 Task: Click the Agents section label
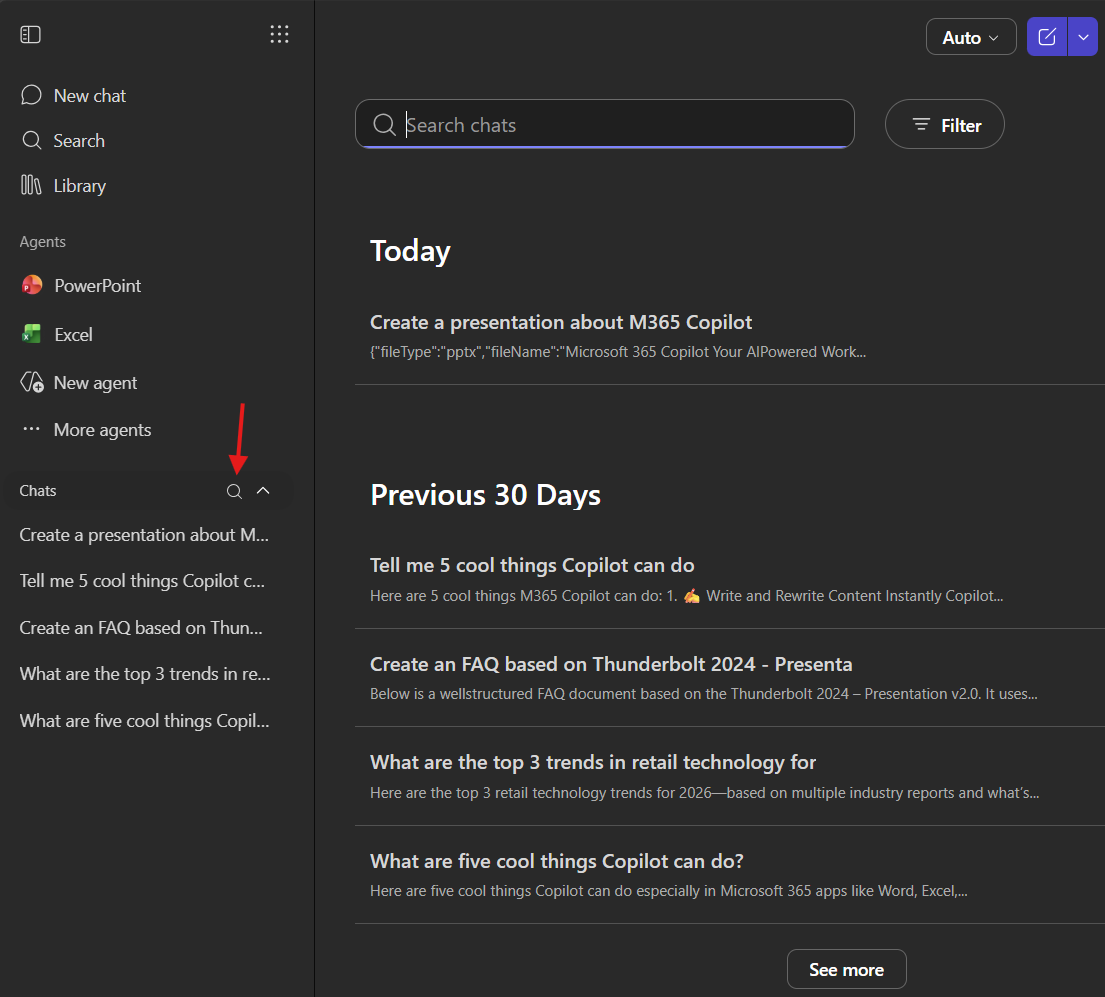42,242
